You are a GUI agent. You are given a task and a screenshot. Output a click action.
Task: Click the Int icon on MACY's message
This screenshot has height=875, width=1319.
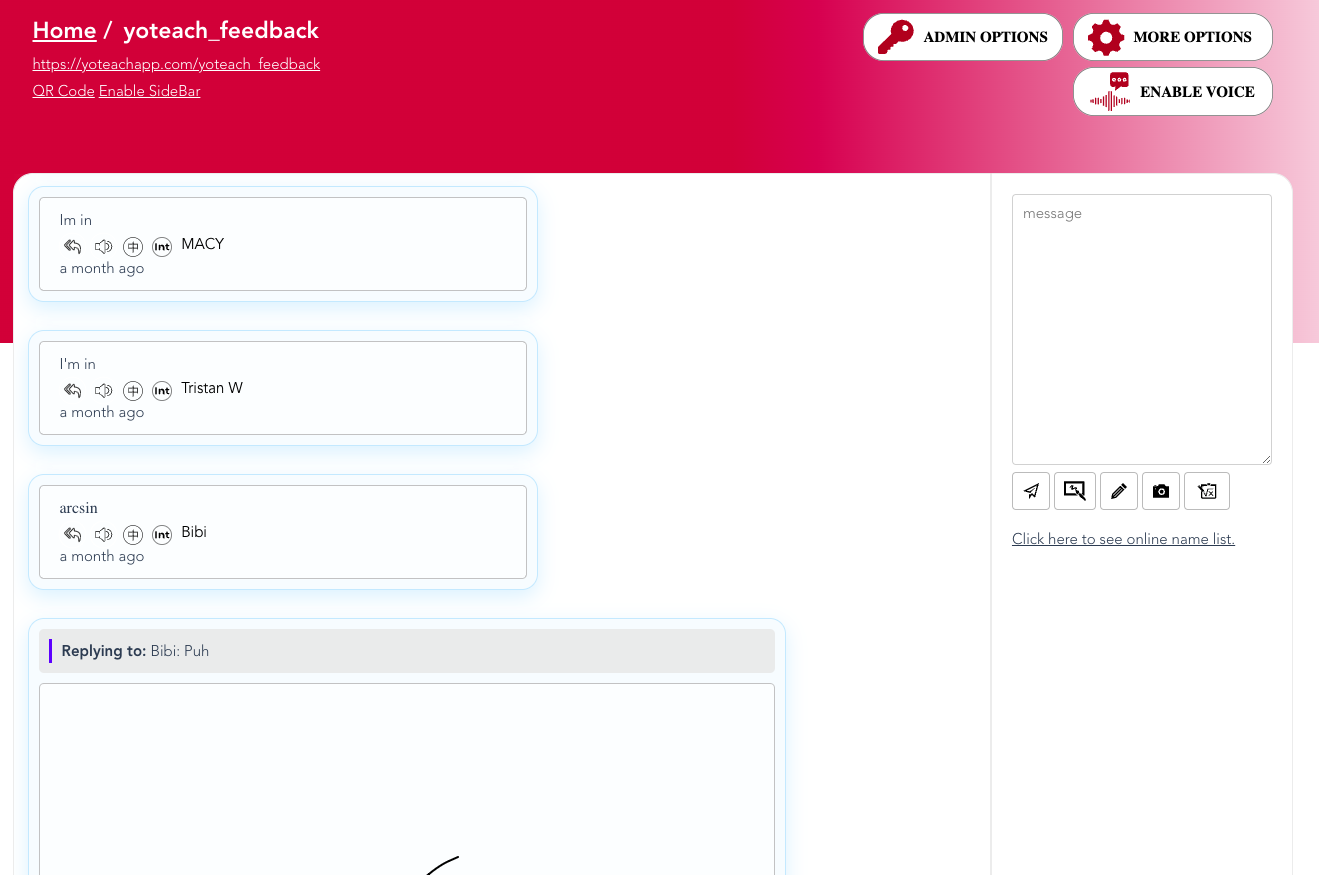pos(162,246)
